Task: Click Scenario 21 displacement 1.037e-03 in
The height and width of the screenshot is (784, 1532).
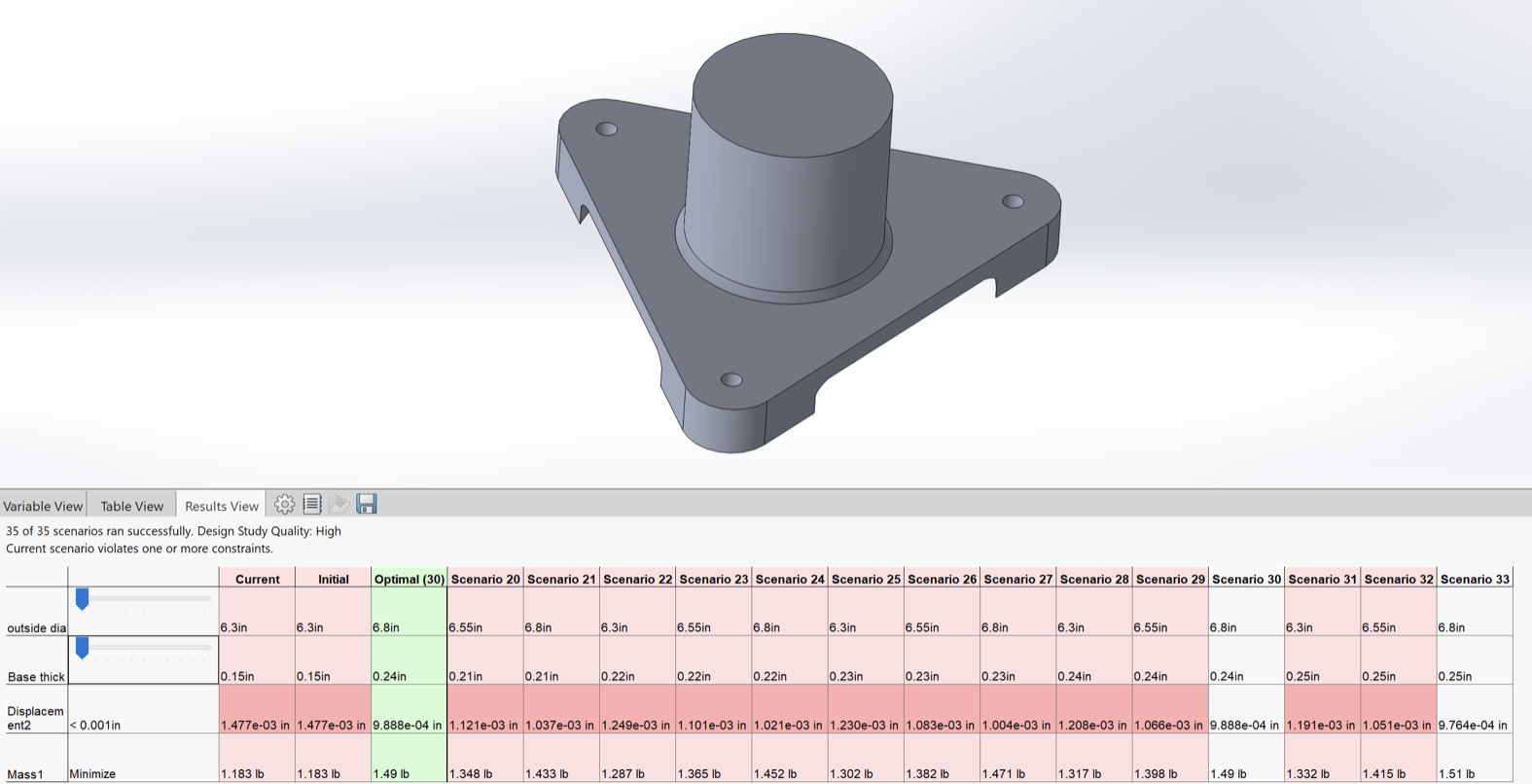Action: point(561,709)
